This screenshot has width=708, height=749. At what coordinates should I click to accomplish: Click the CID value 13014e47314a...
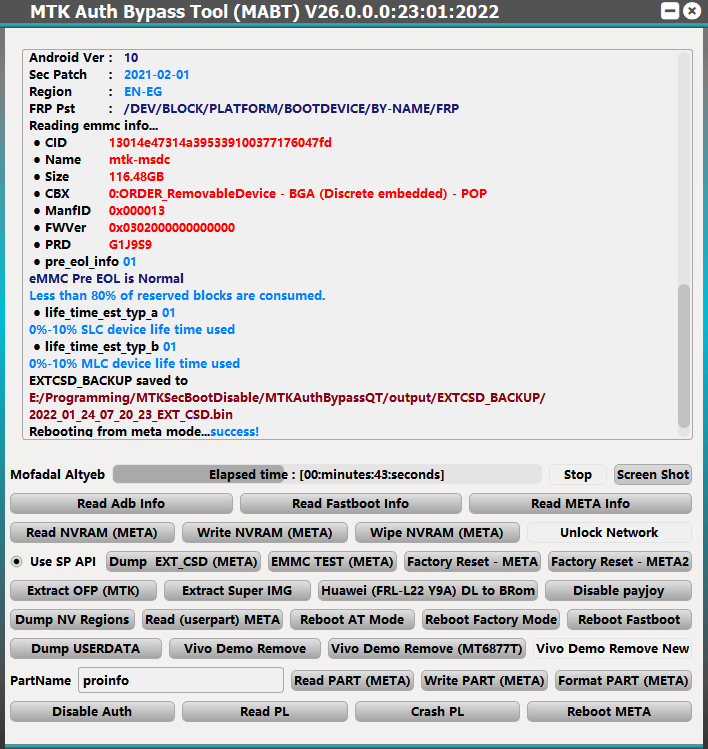pos(220,143)
